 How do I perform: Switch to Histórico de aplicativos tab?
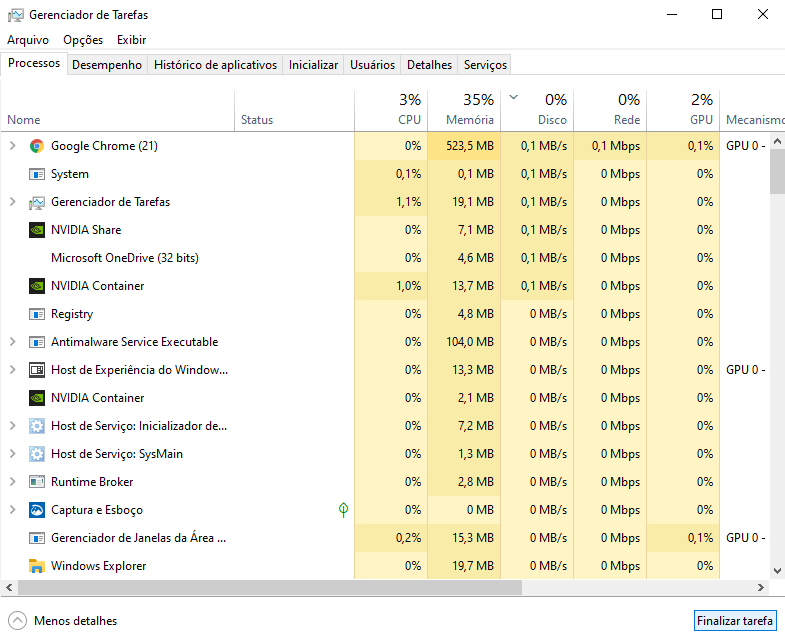click(x=215, y=65)
